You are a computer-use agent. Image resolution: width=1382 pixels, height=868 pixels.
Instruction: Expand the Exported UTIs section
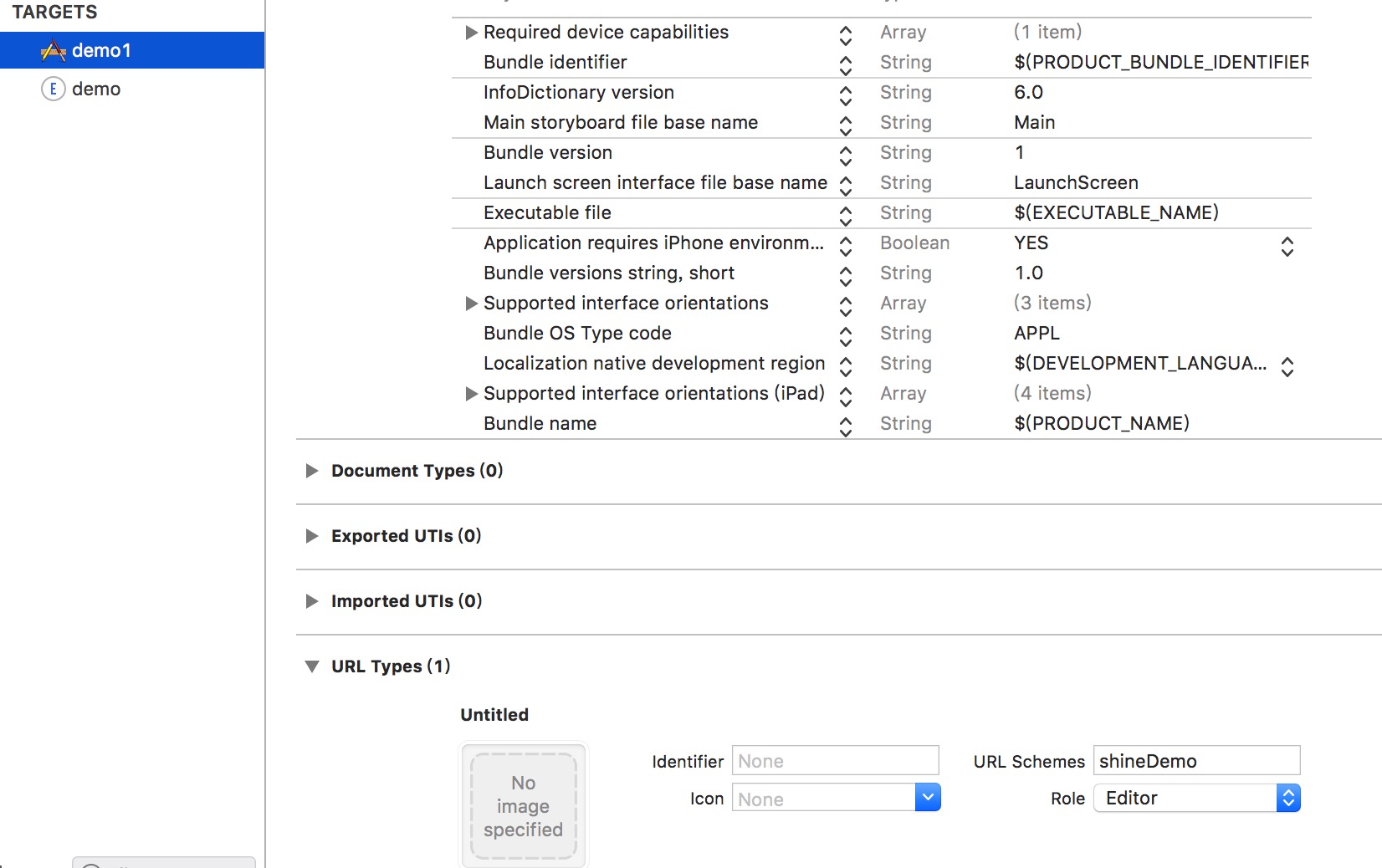point(312,536)
